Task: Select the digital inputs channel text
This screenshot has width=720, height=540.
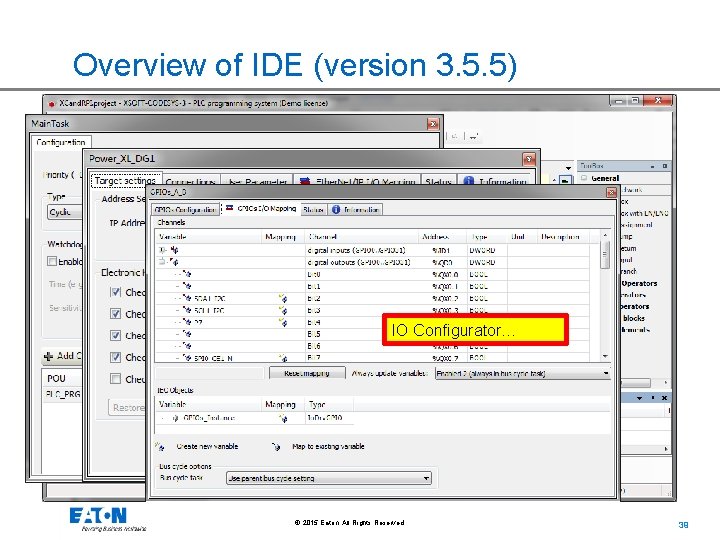Action: click(x=356, y=250)
